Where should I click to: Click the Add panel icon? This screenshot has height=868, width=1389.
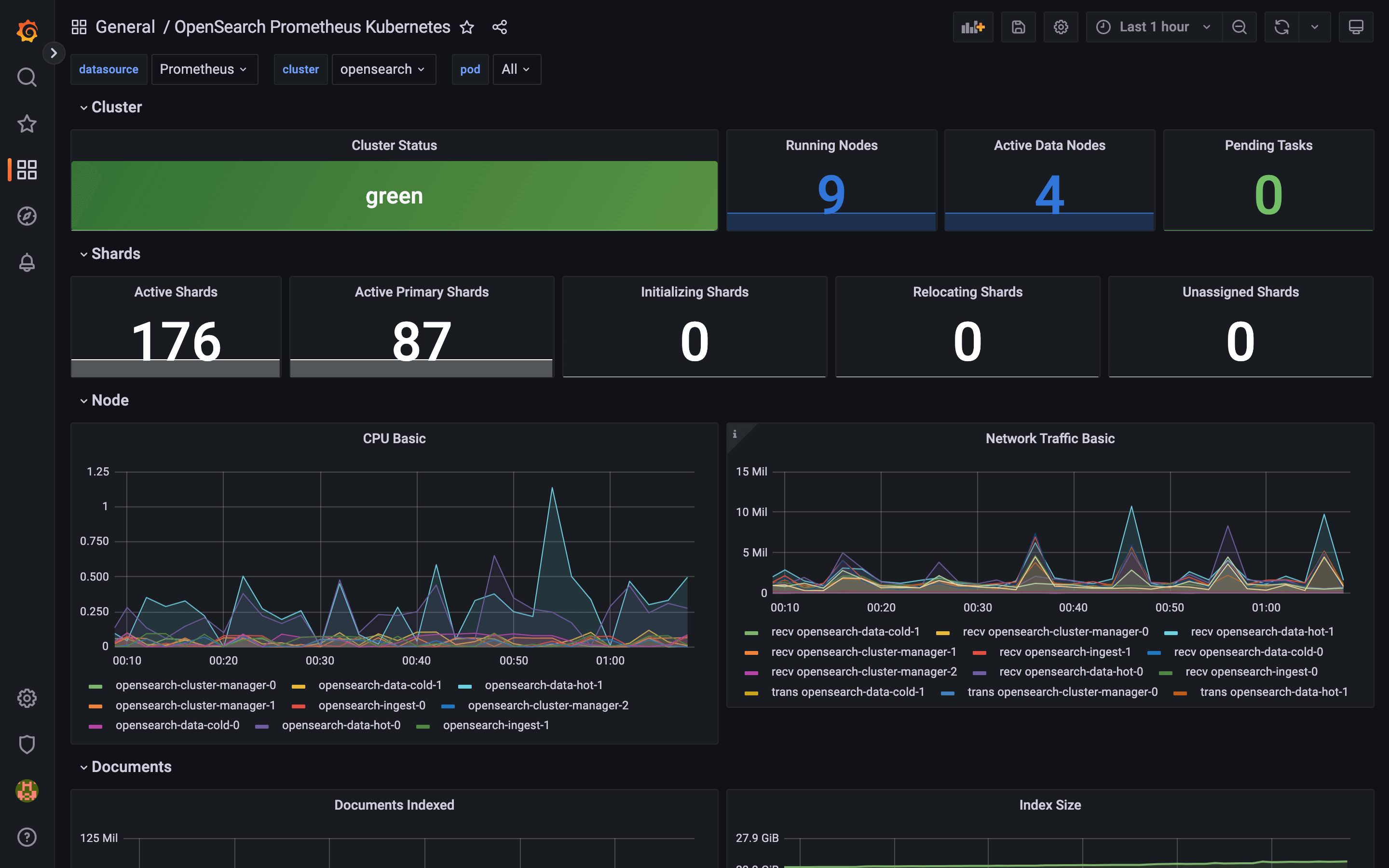coord(972,27)
